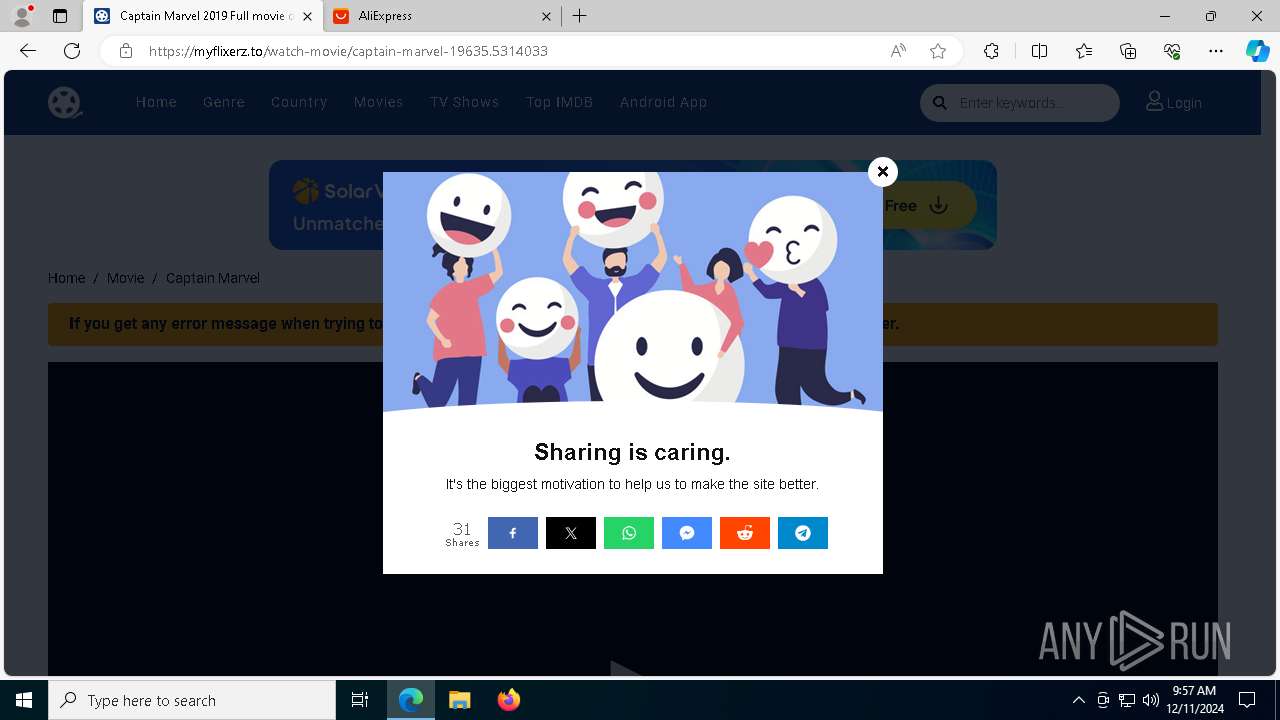Viewport: 1280px width, 720px height.
Task: Go to Movies section
Action: (x=378, y=102)
